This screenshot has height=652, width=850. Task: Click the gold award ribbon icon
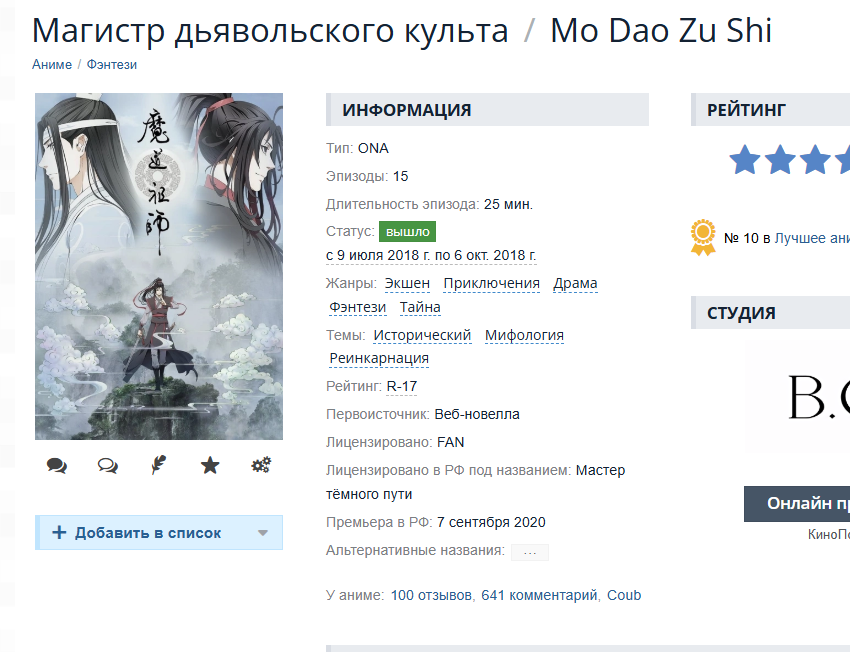pyautogui.click(x=703, y=237)
